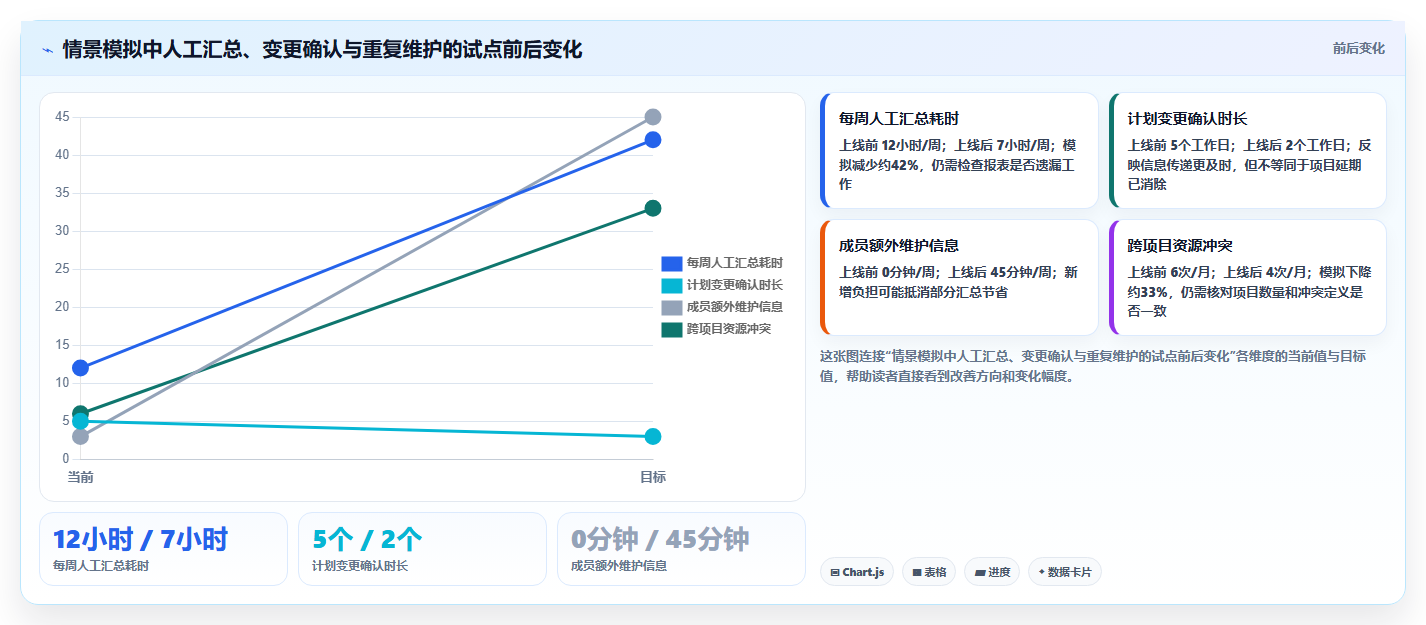
Task: Click the description text starting 上线前 12小时/周
Action: (x=958, y=164)
